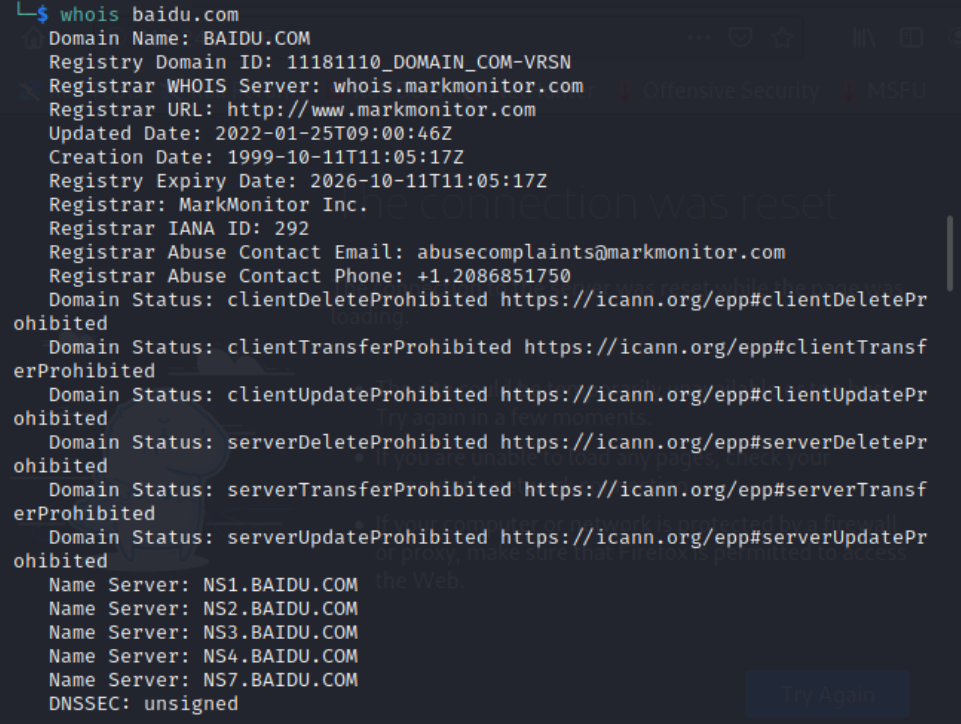Click the Save to Pocket icon
The image size is (961, 724).
740,38
